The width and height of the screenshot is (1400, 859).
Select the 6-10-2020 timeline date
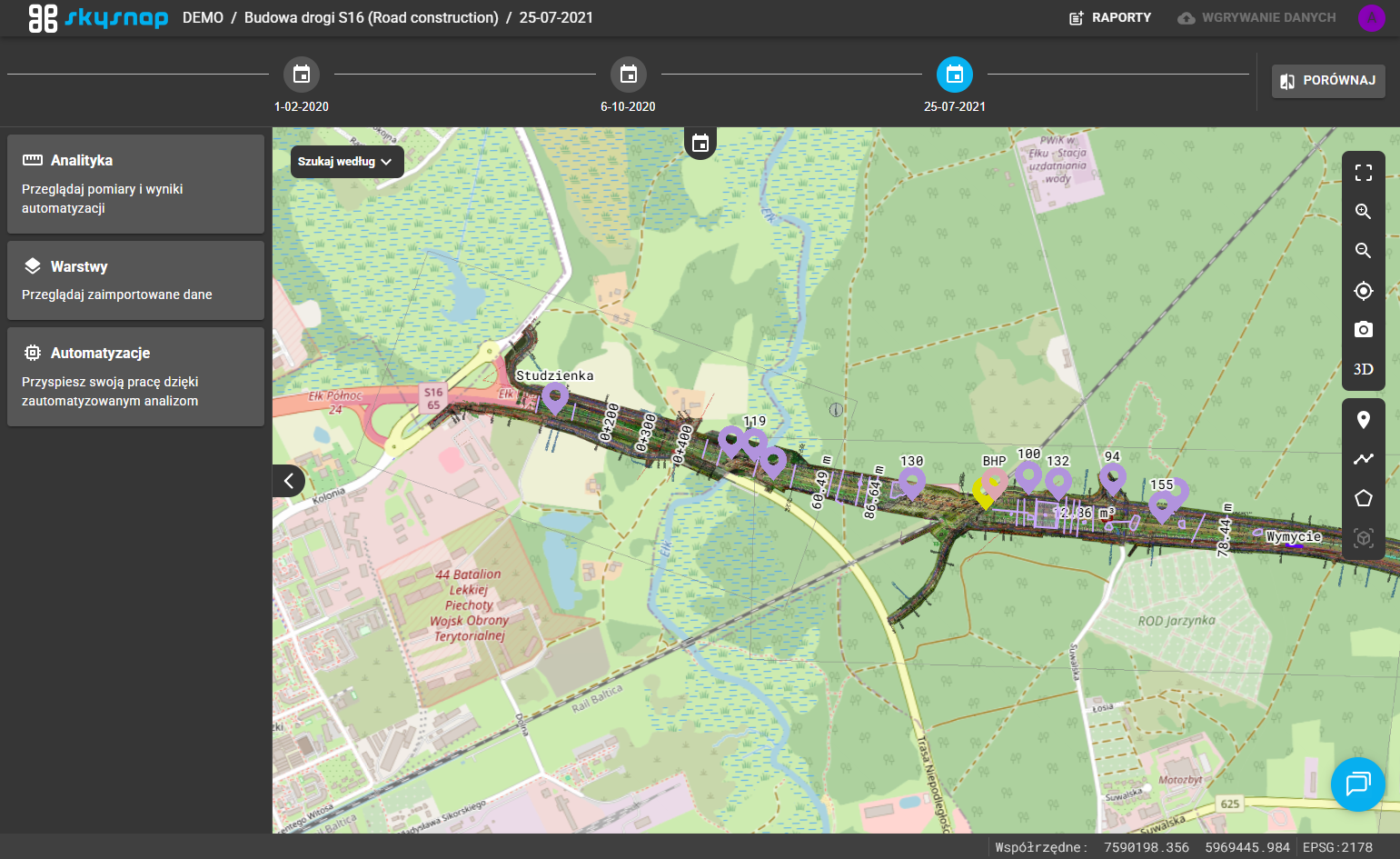coord(628,75)
